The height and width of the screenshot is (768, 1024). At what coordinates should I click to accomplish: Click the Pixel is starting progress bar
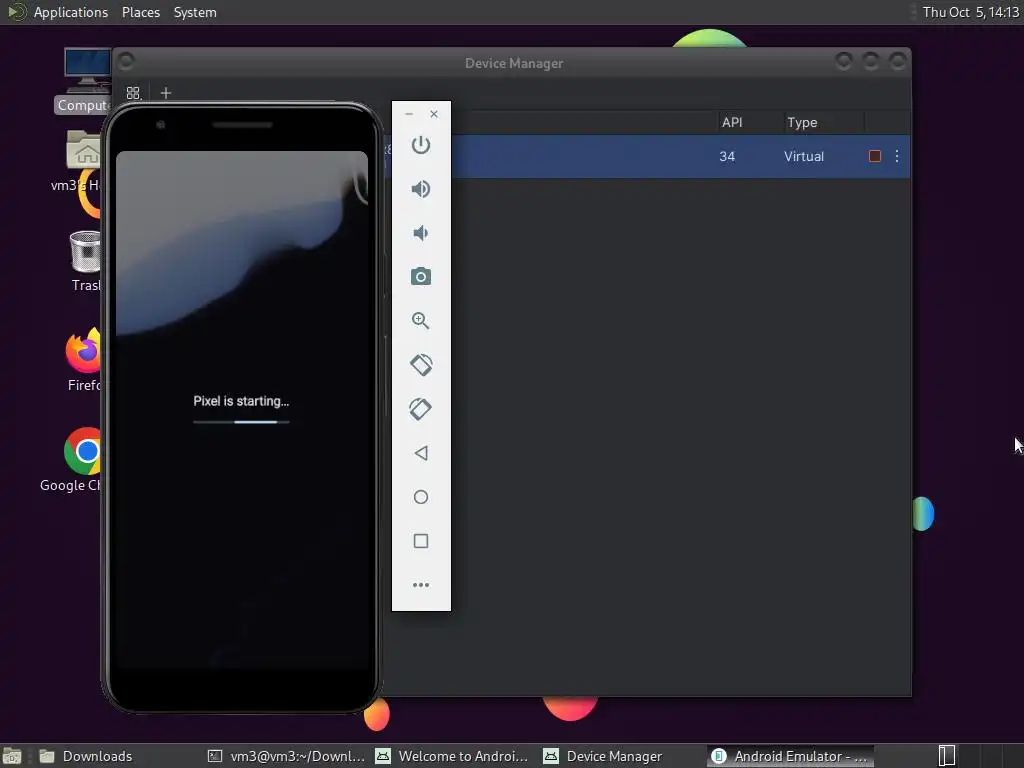241,422
